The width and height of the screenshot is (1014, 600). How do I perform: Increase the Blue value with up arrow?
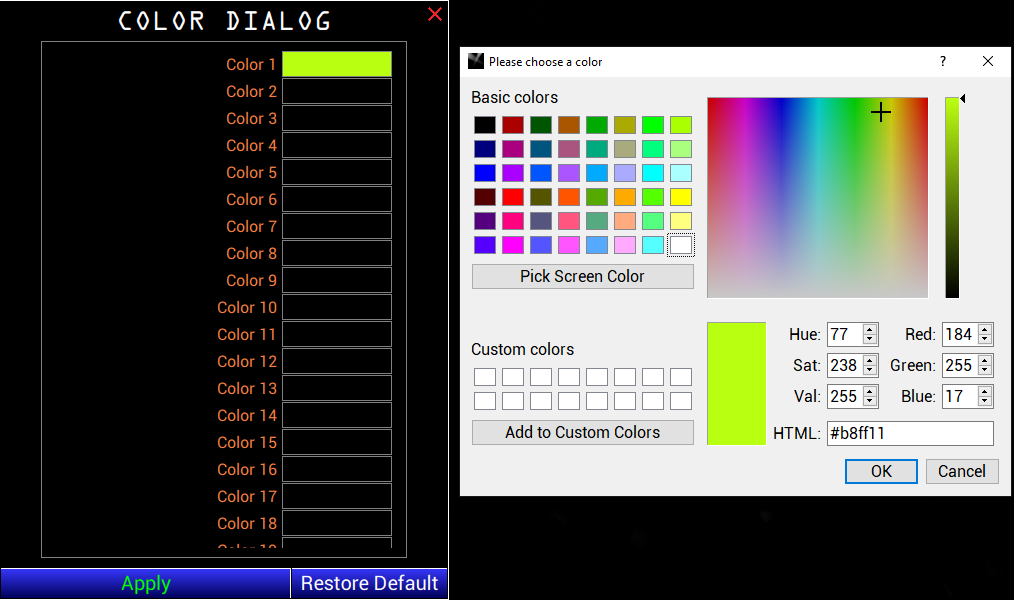point(986,392)
